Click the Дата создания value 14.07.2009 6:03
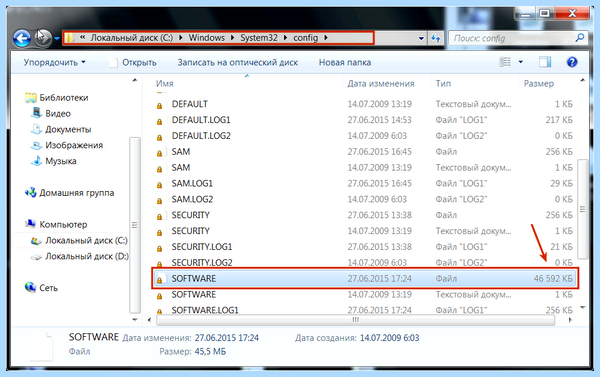 [390, 338]
